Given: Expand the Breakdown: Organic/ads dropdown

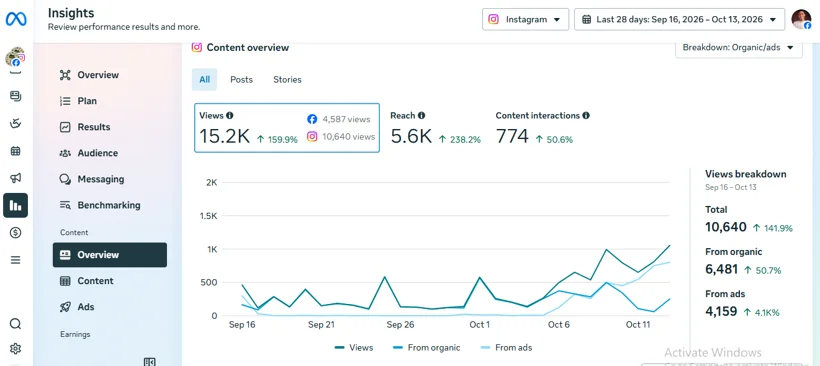Looking at the screenshot, I should click(738, 48).
